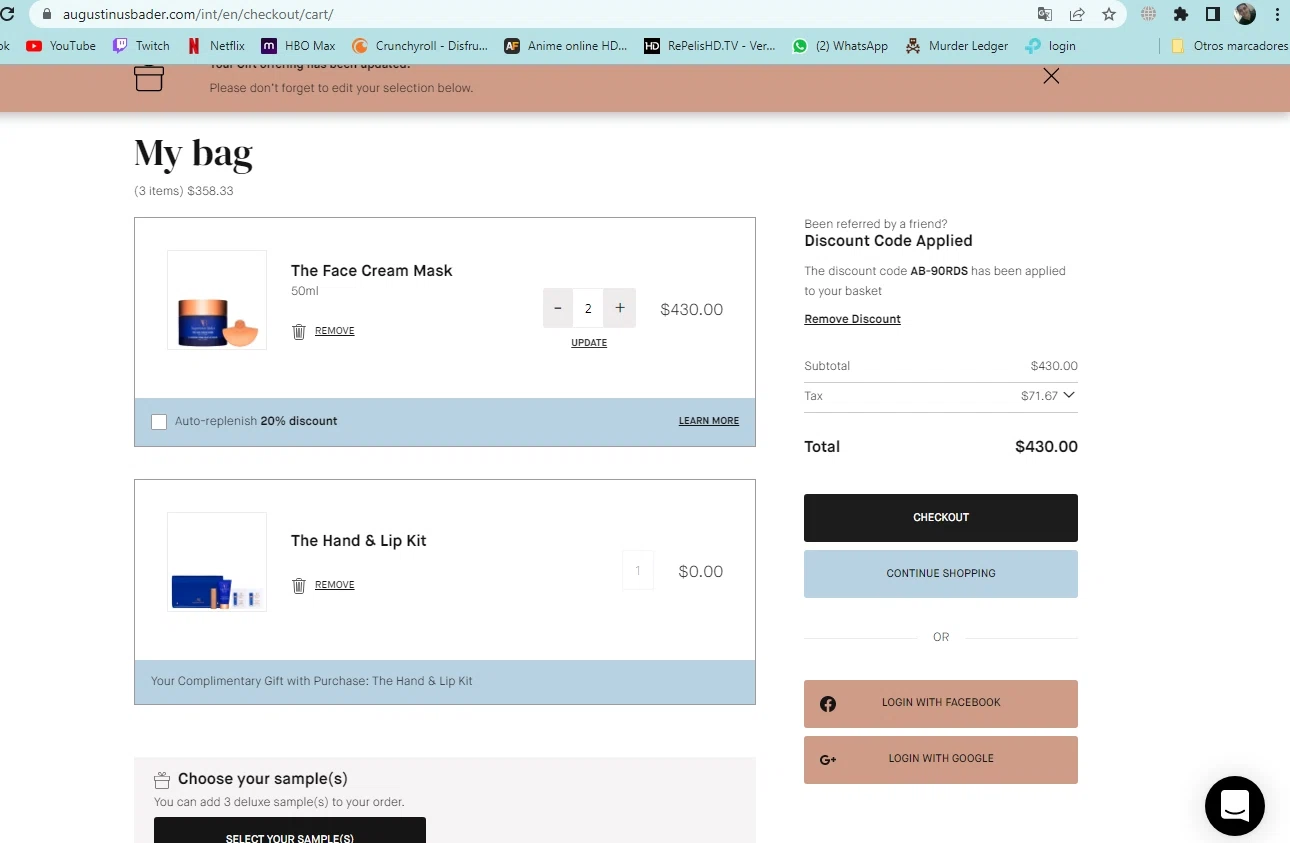
Task: Close the gift offering notification banner
Action: 1051,76
